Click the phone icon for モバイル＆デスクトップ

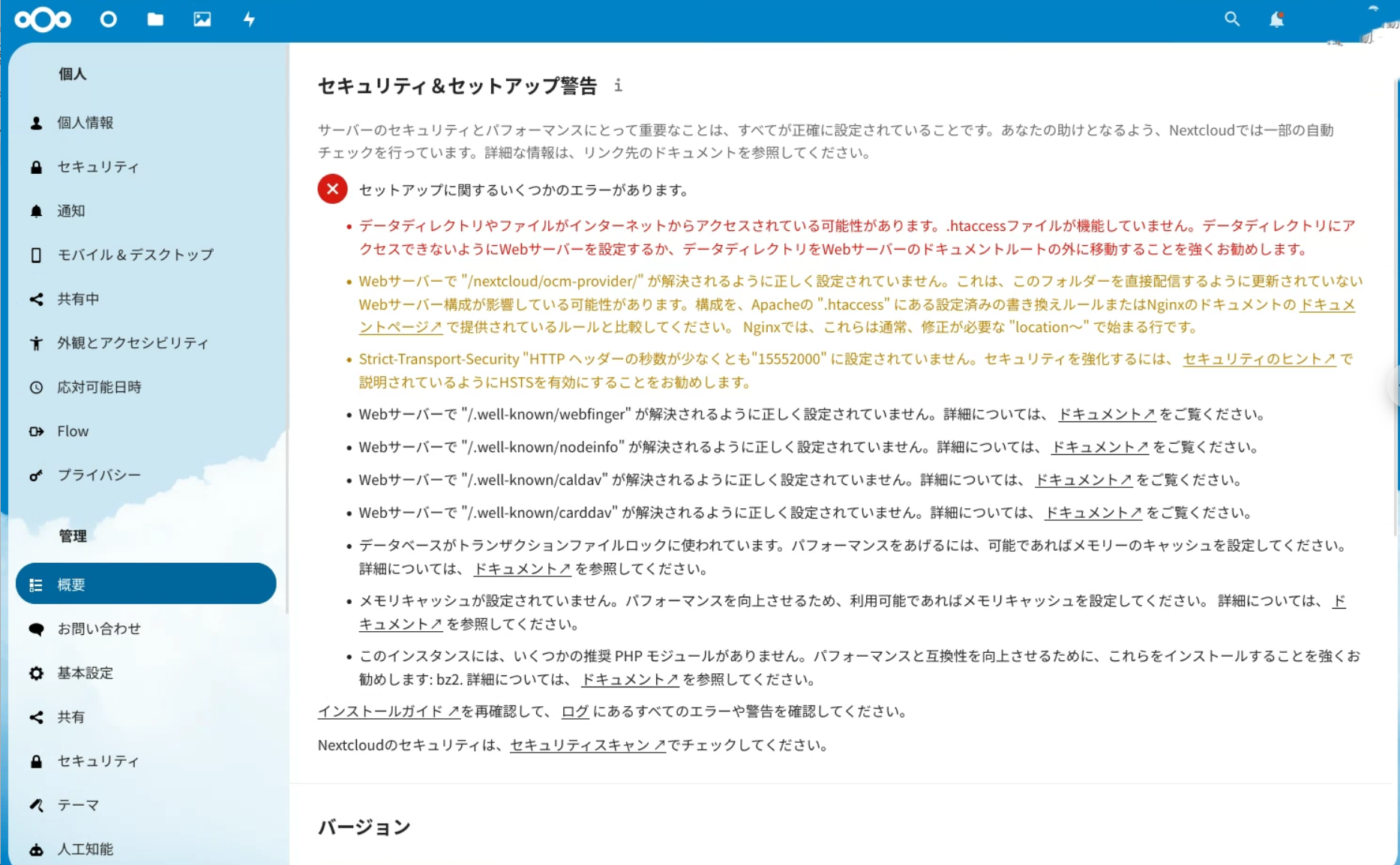click(x=36, y=256)
